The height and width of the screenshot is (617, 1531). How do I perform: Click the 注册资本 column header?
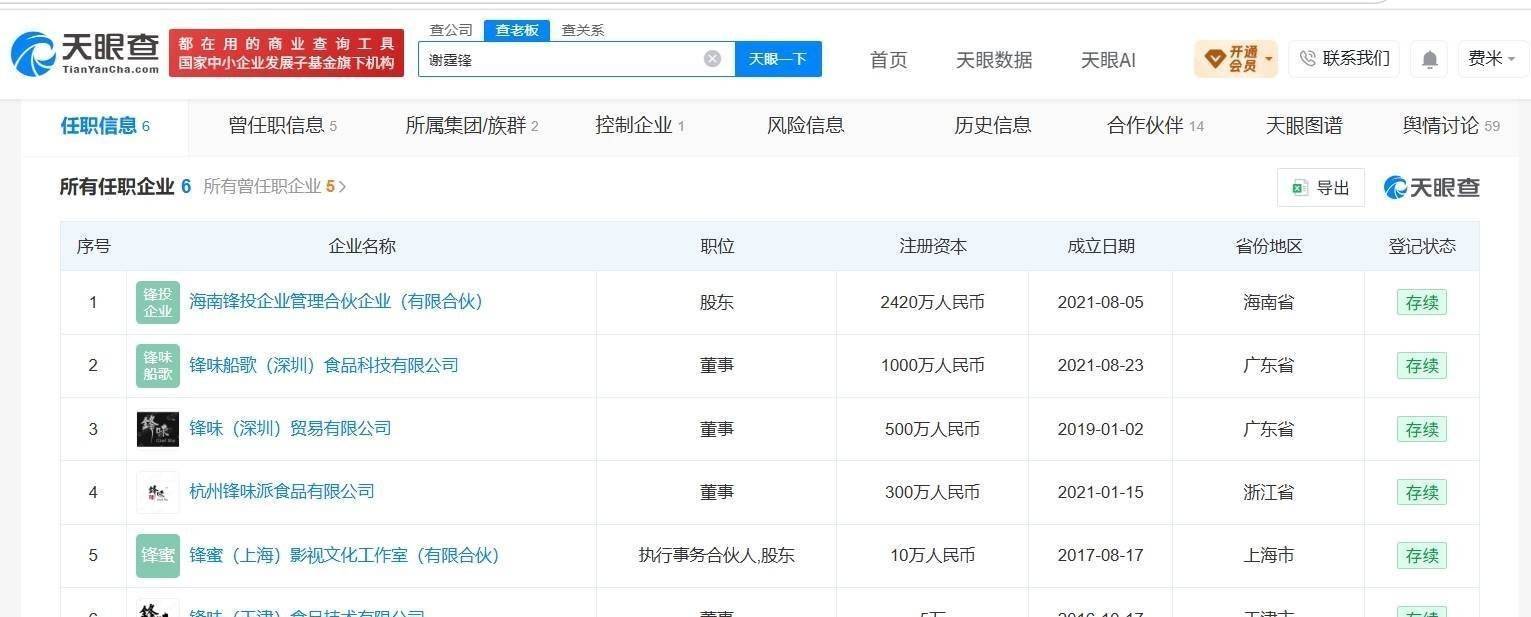[933, 246]
